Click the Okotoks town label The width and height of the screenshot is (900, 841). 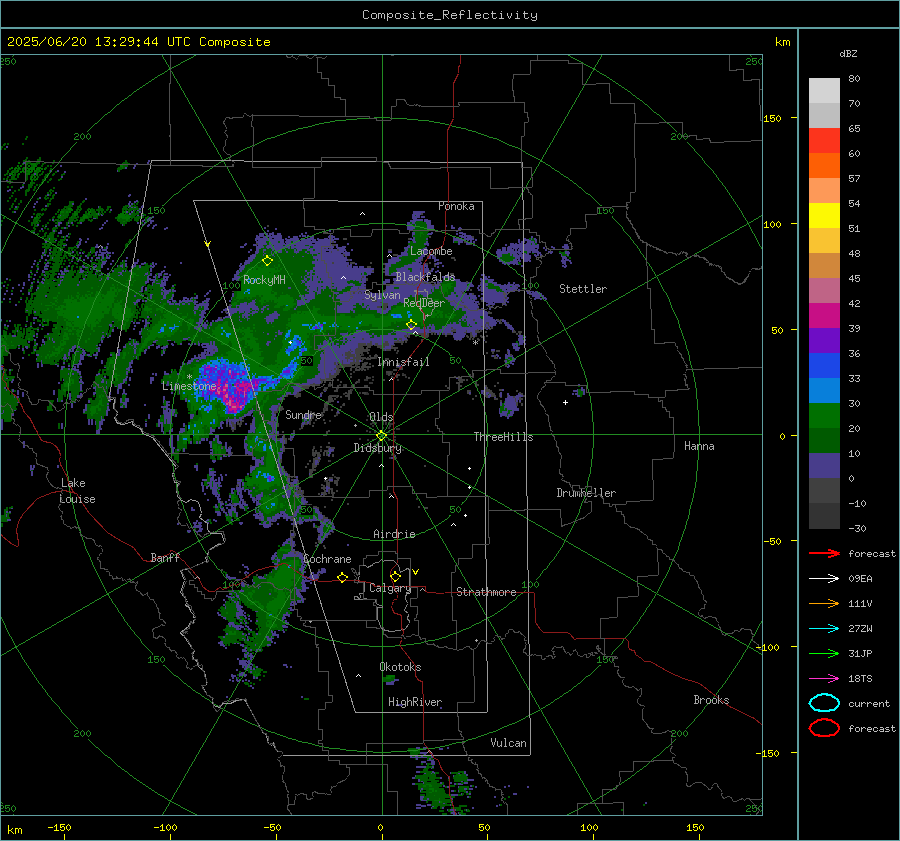[x=400, y=667]
